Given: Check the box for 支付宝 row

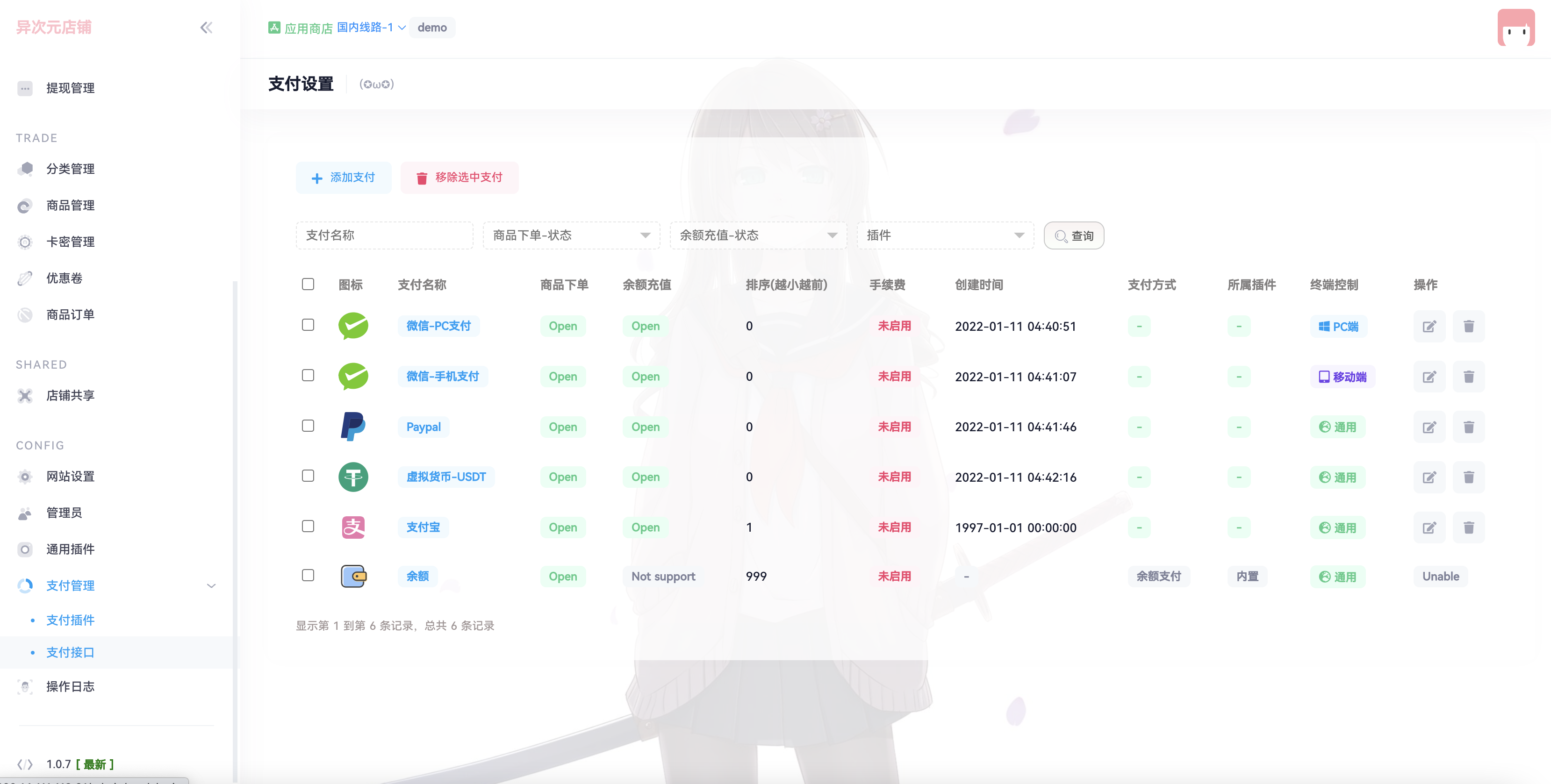Looking at the screenshot, I should tap(308, 527).
